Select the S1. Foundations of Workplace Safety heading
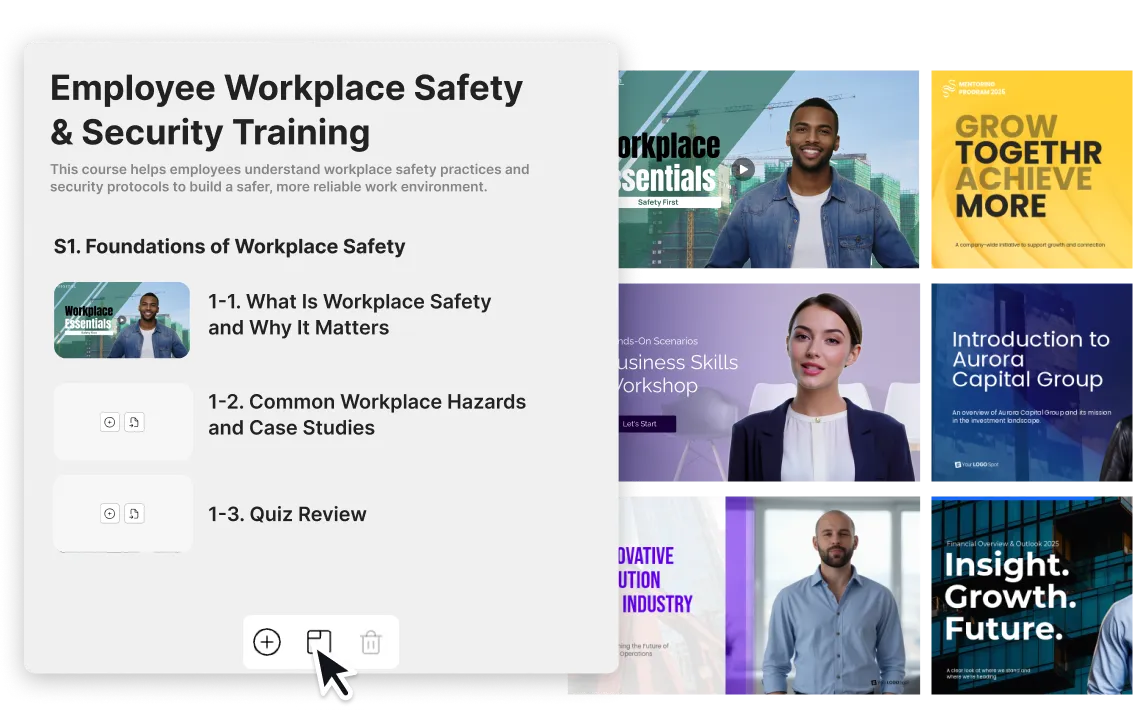This screenshot has width=1133, height=719. (230, 246)
